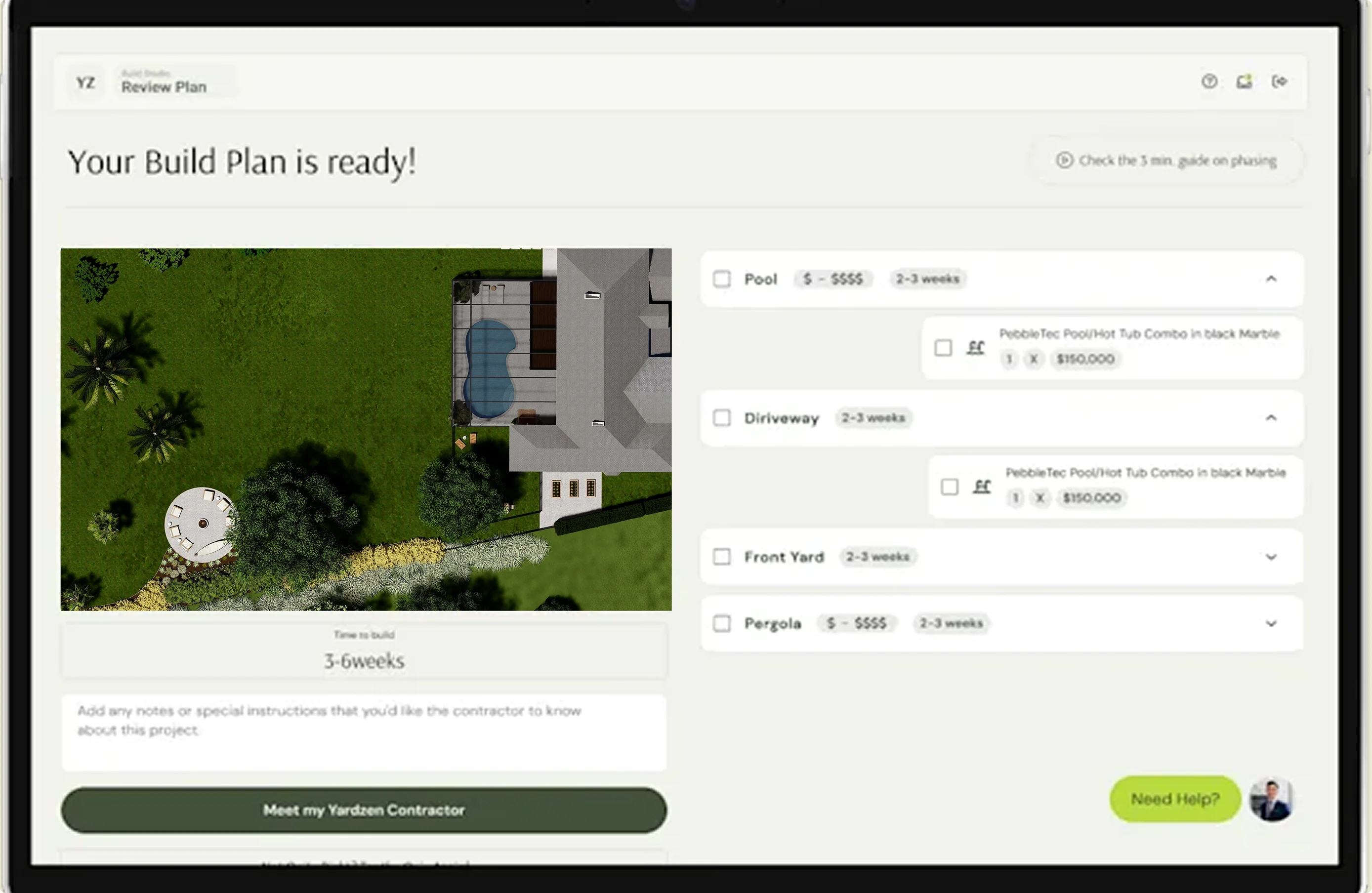This screenshot has height=893, width=1372.
Task: Expand the Front Yard section
Action: point(1271,557)
